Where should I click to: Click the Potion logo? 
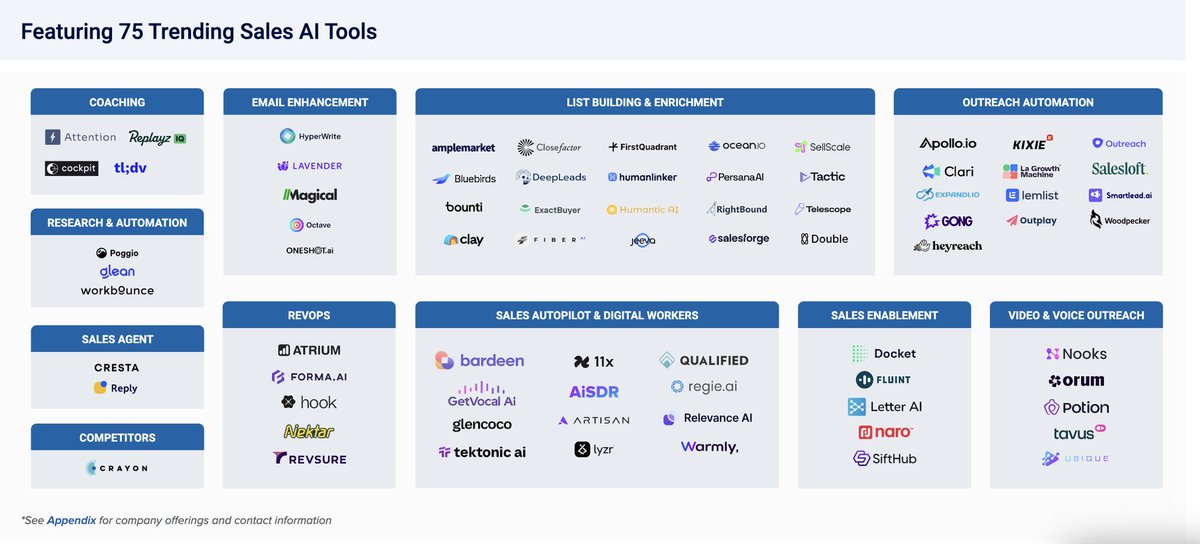[x=1076, y=408]
